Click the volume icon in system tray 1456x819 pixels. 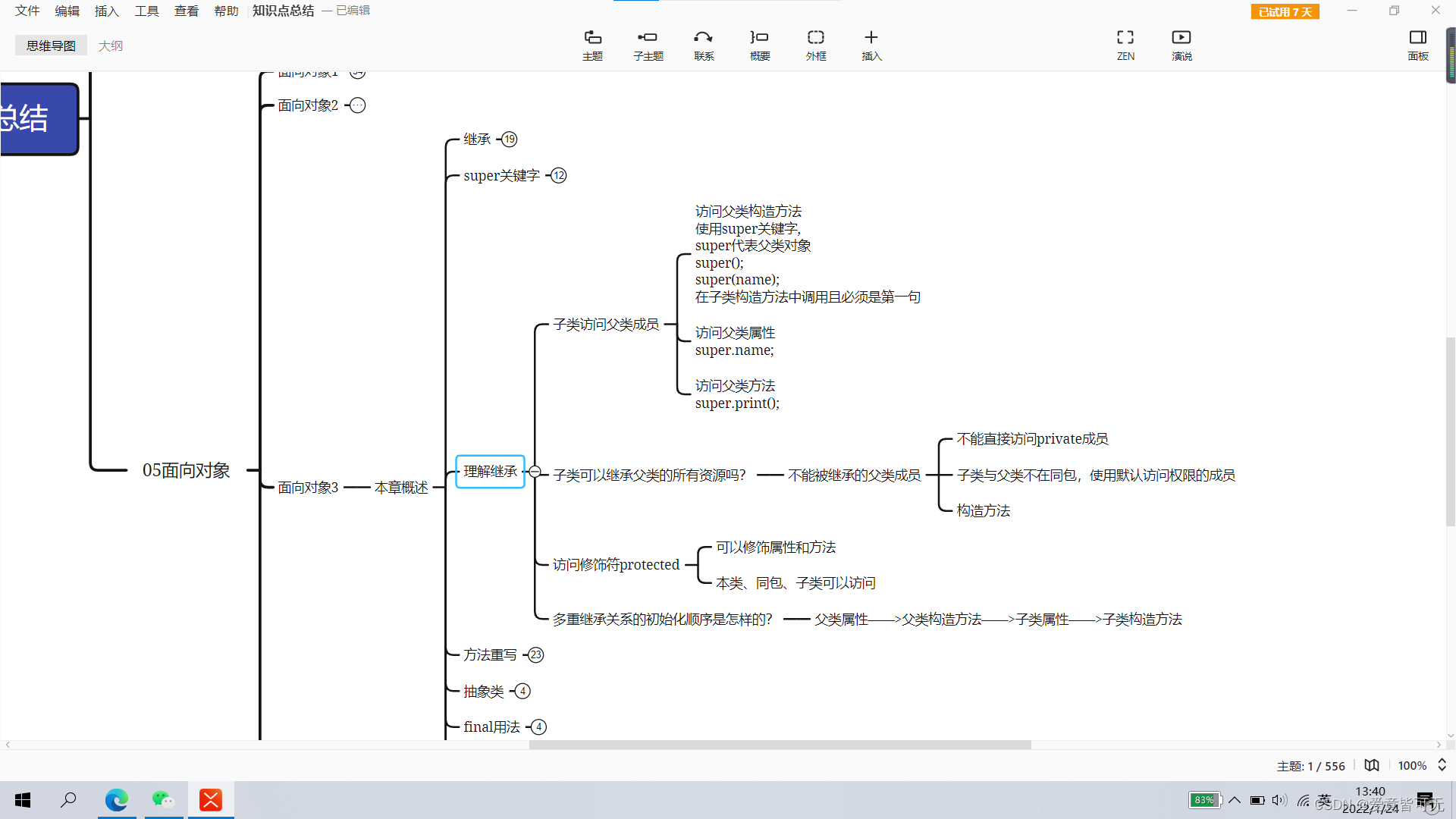coord(1279,800)
